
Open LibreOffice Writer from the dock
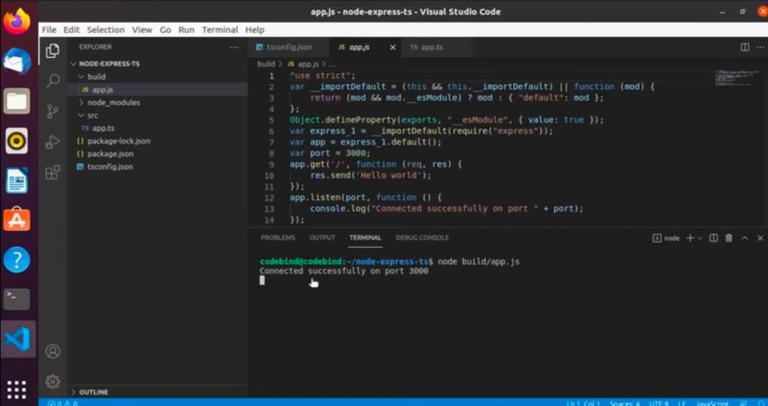[17, 181]
